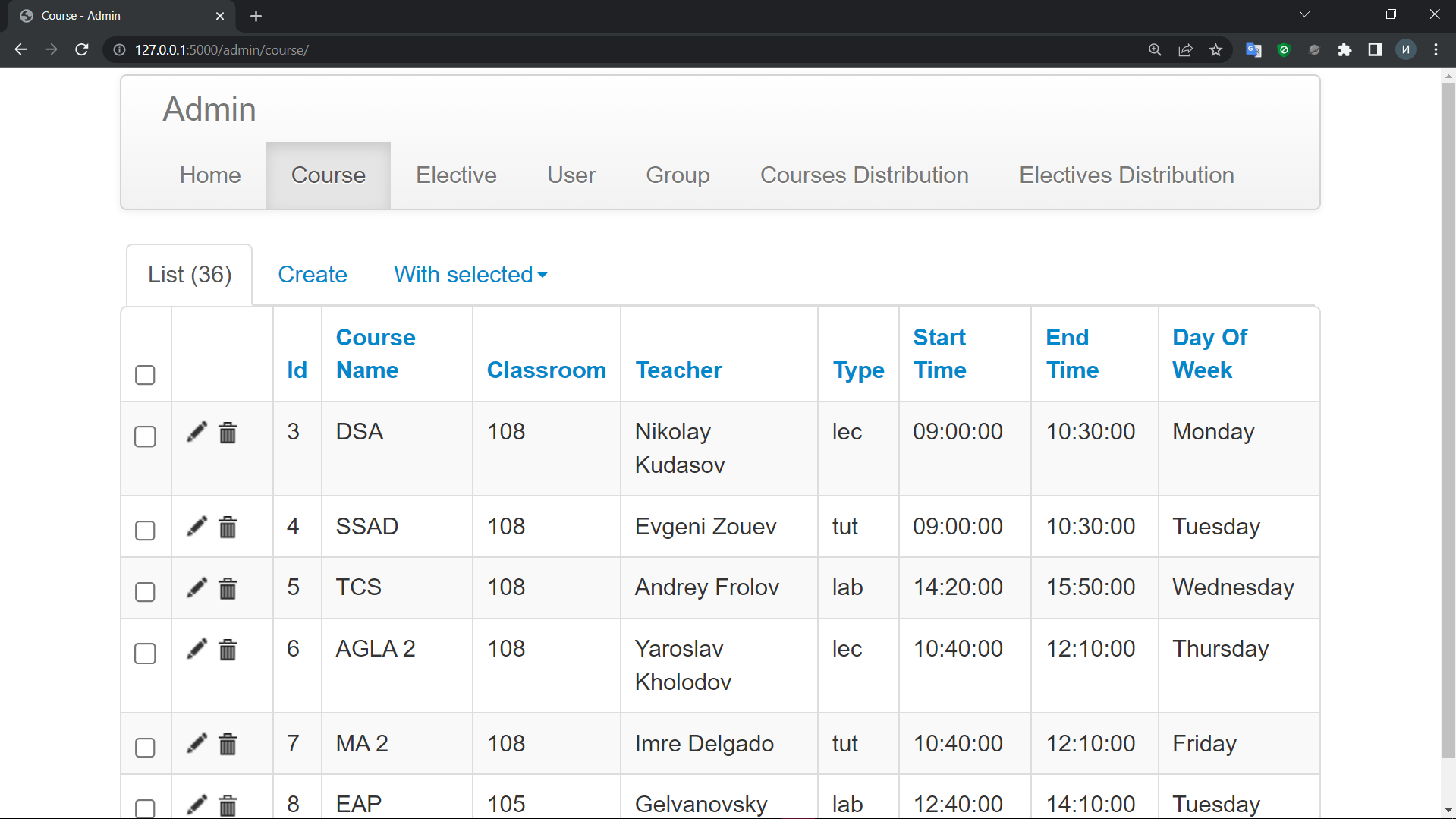Reload the admin course page
This screenshot has height=819, width=1456.
coord(82,50)
